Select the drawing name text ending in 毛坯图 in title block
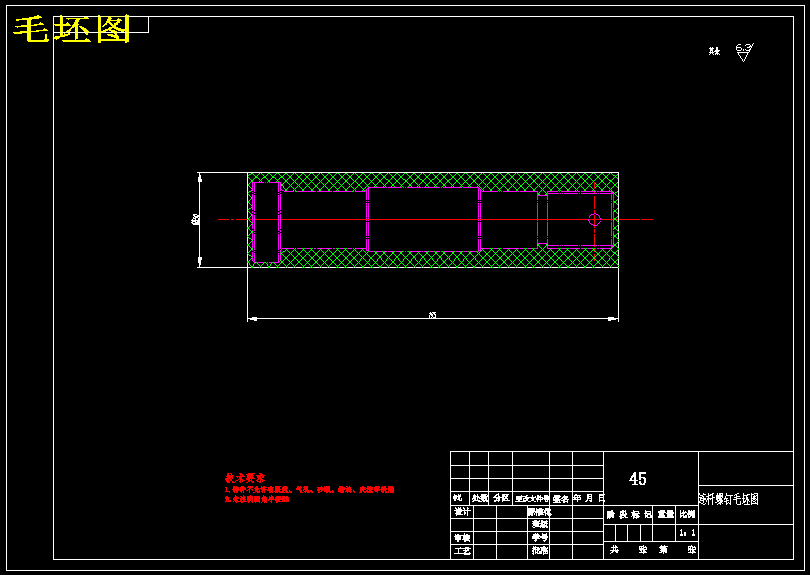 (728, 499)
